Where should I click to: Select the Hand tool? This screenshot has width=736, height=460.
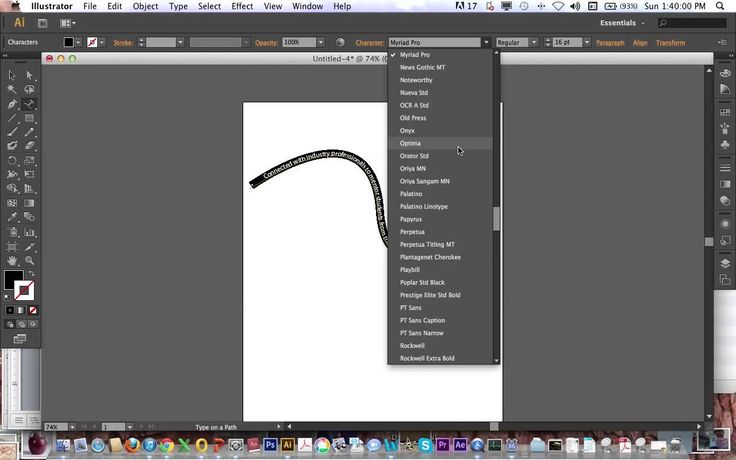[12, 260]
